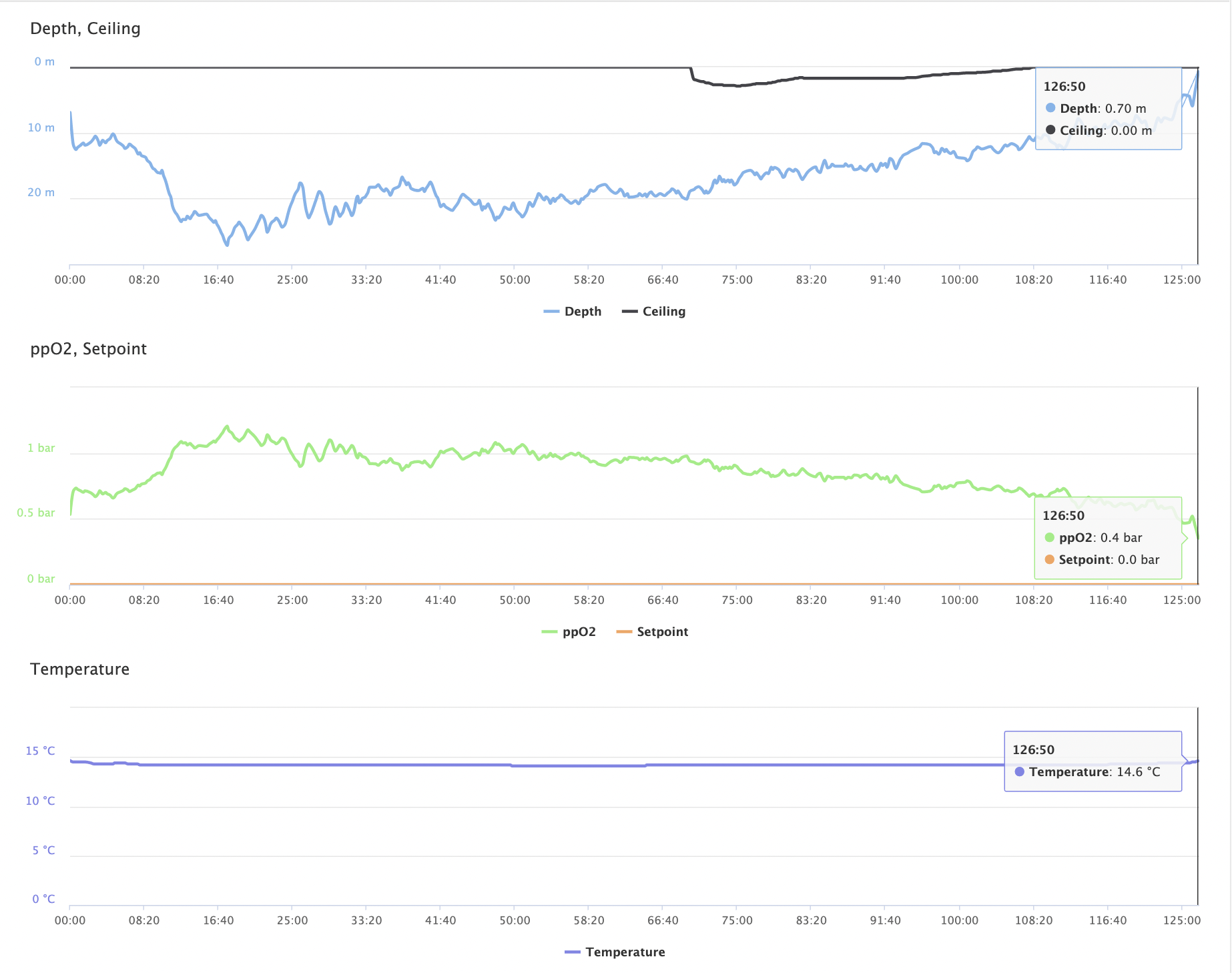Click the "15 °C" axis label

click(40, 751)
